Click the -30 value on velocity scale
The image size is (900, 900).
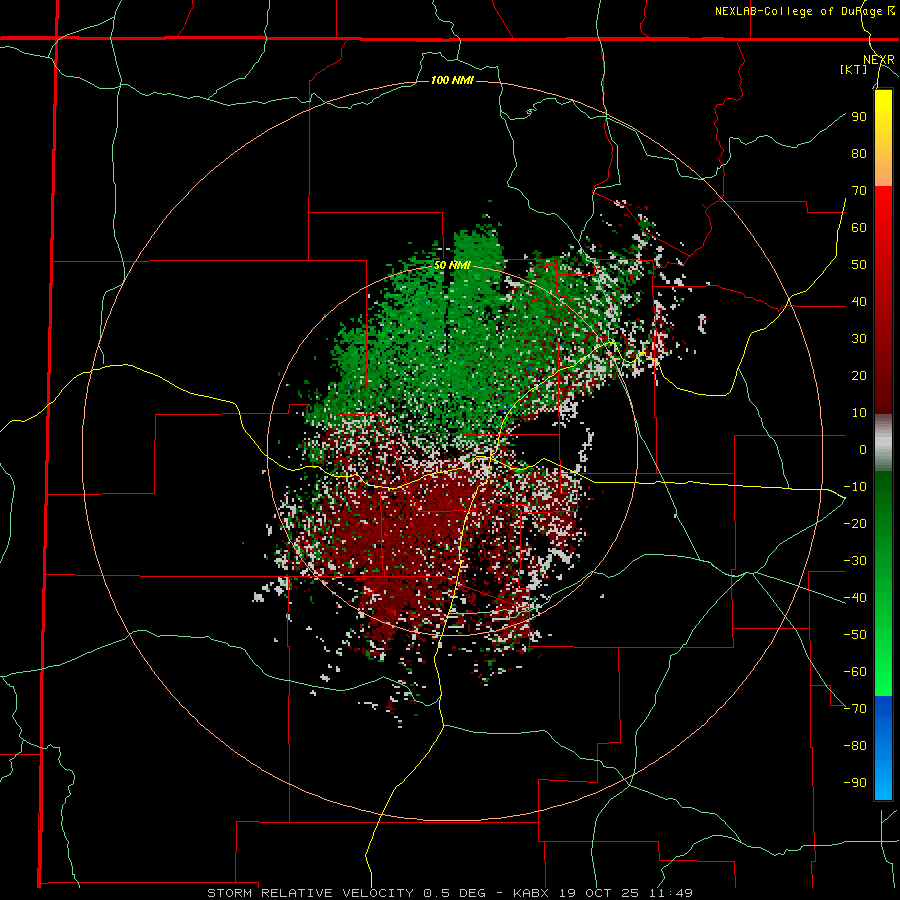coord(855,561)
